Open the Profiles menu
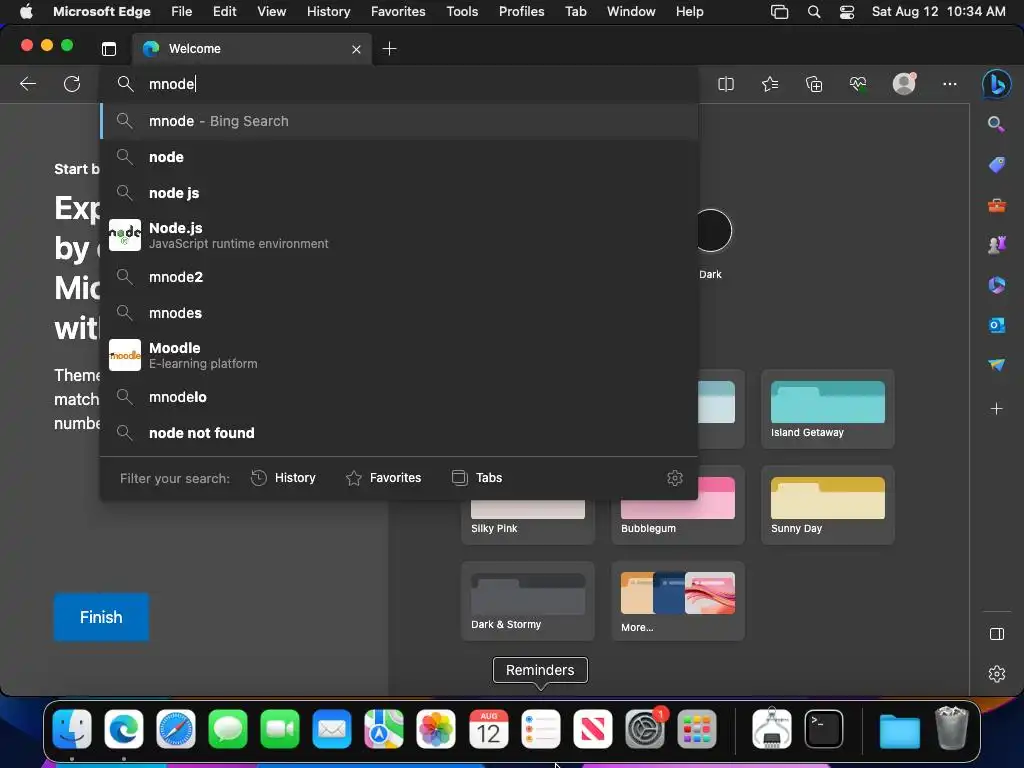This screenshot has width=1024, height=768. (521, 12)
